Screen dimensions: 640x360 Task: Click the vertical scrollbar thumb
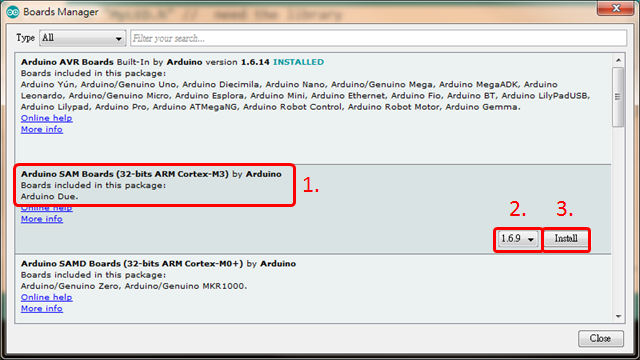click(618, 97)
